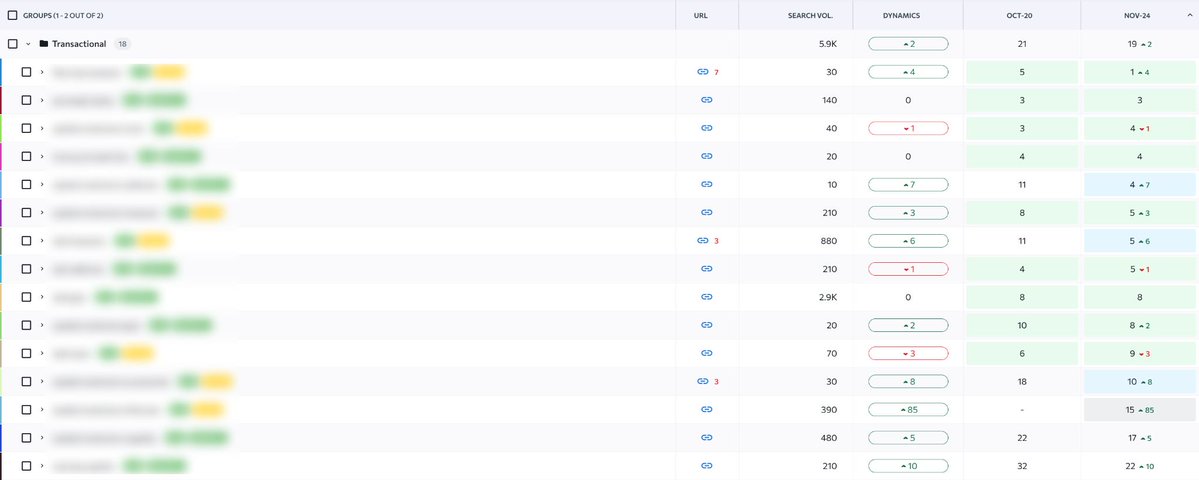1199x480 pixels.
Task: Open URL link icon in row with dynamics up 2
Action: click(x=707, y=325)
